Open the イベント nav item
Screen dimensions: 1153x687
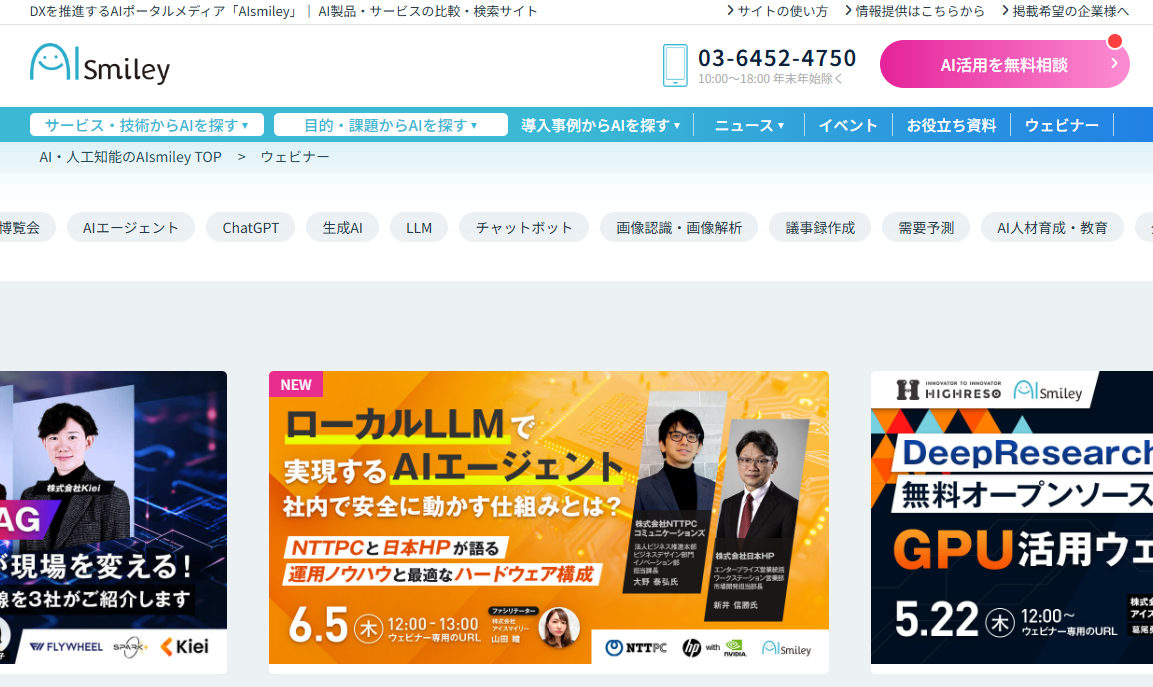click(x=848, y=125)
